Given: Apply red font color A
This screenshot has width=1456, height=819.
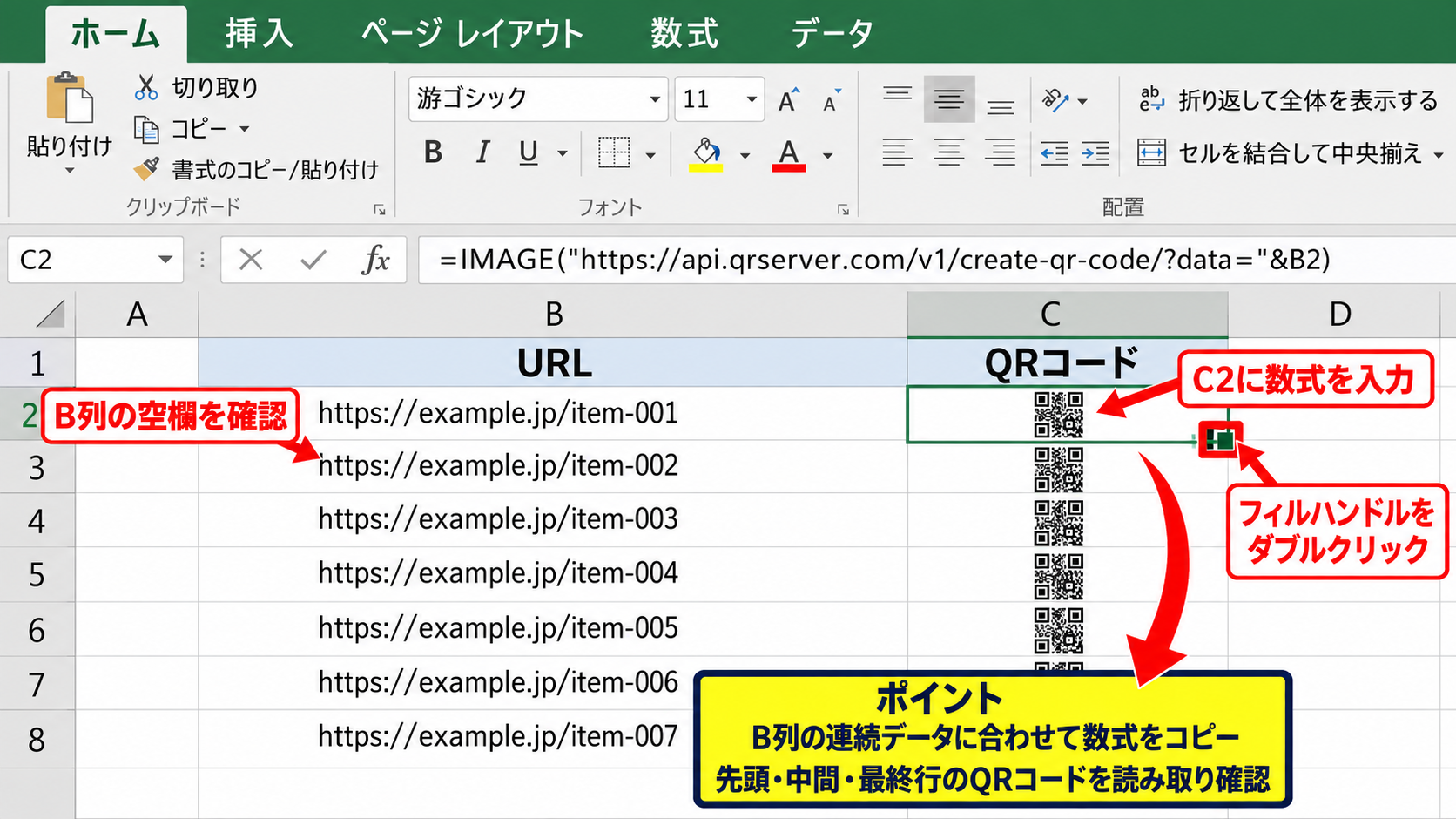Looking at the screenshot, I should click(788, 155).
